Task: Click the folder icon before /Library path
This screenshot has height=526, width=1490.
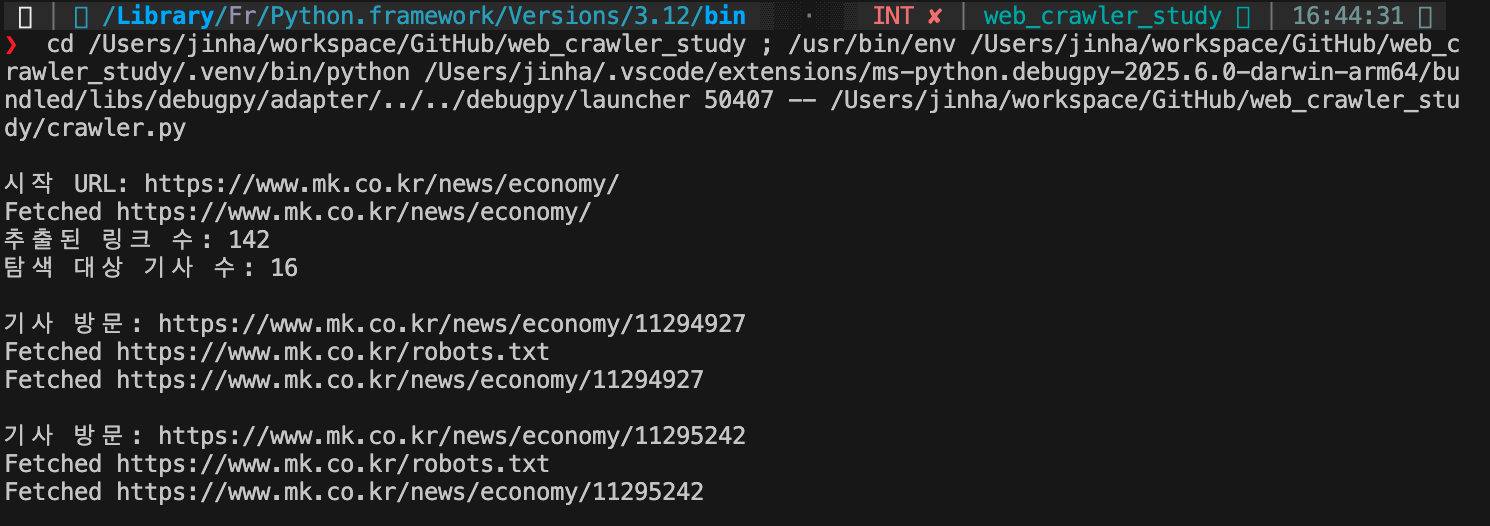Action: coord(82,16)
